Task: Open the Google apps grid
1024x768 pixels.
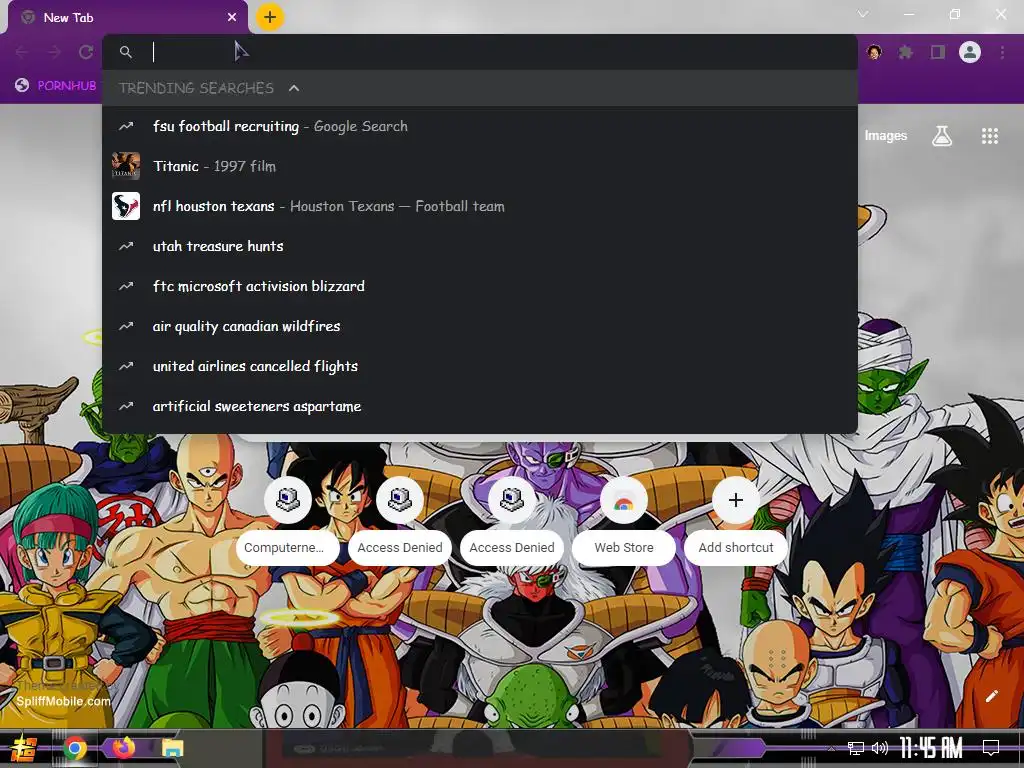Action: pyautogui.click(x=990, y=136)
